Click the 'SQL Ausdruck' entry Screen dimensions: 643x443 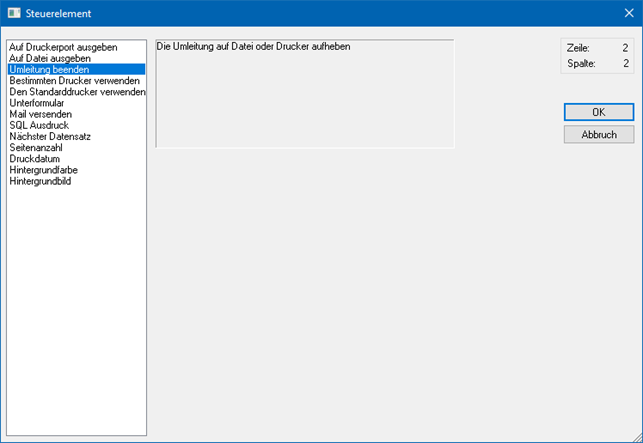[x=38, y=125]
